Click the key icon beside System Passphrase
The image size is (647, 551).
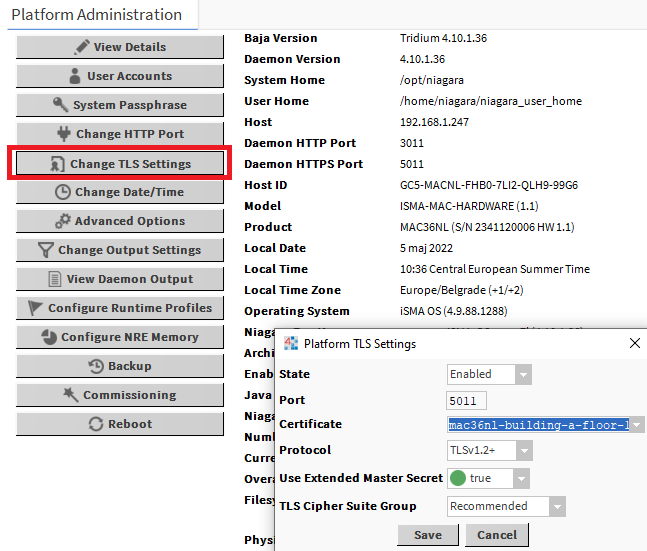[61, 105]
